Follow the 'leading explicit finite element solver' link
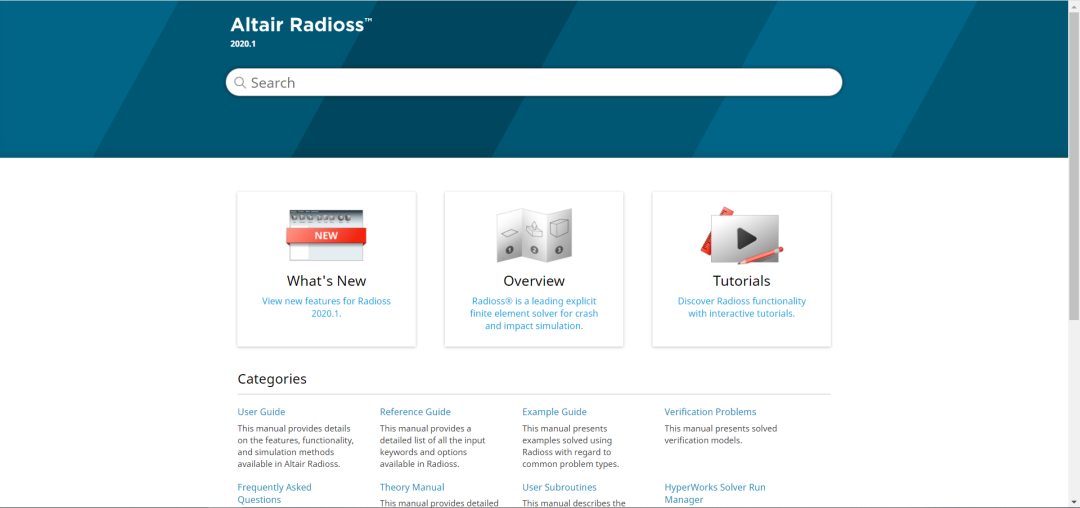 [534, 313]
